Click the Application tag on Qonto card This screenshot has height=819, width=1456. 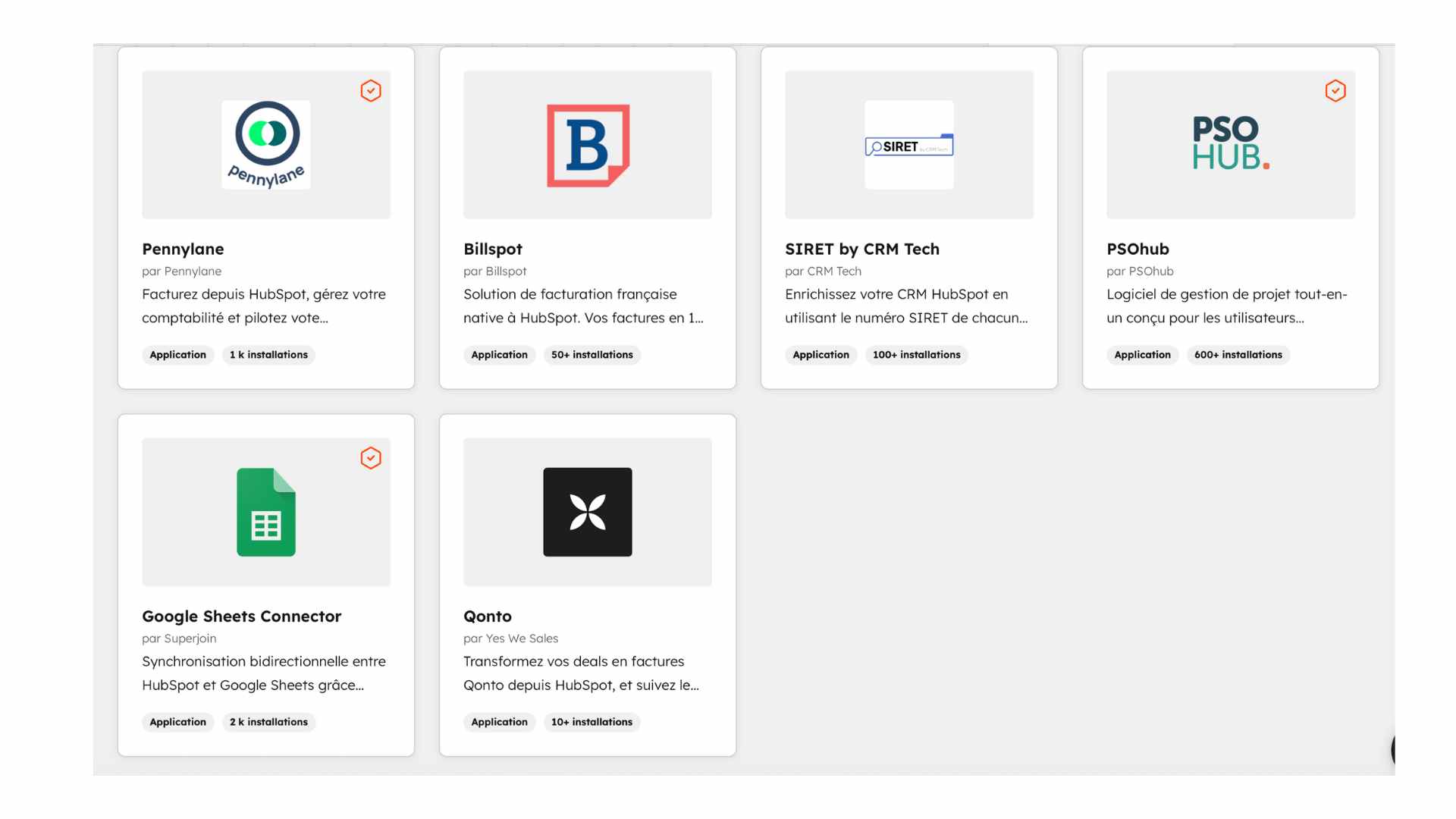499,722
